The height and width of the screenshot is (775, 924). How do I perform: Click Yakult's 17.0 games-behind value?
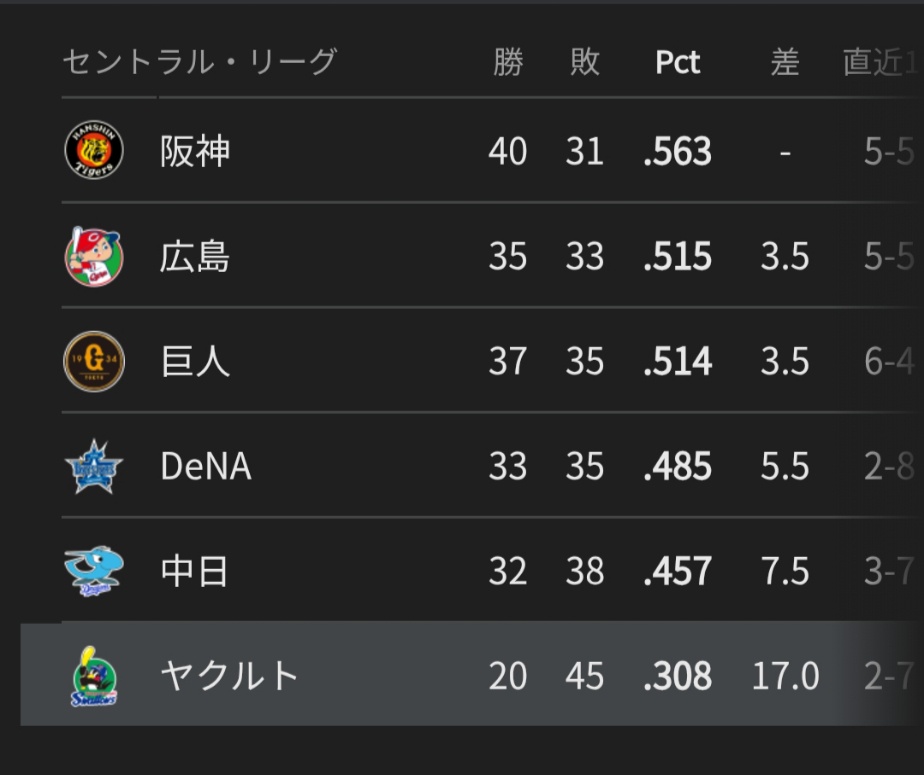pos(785,676)
